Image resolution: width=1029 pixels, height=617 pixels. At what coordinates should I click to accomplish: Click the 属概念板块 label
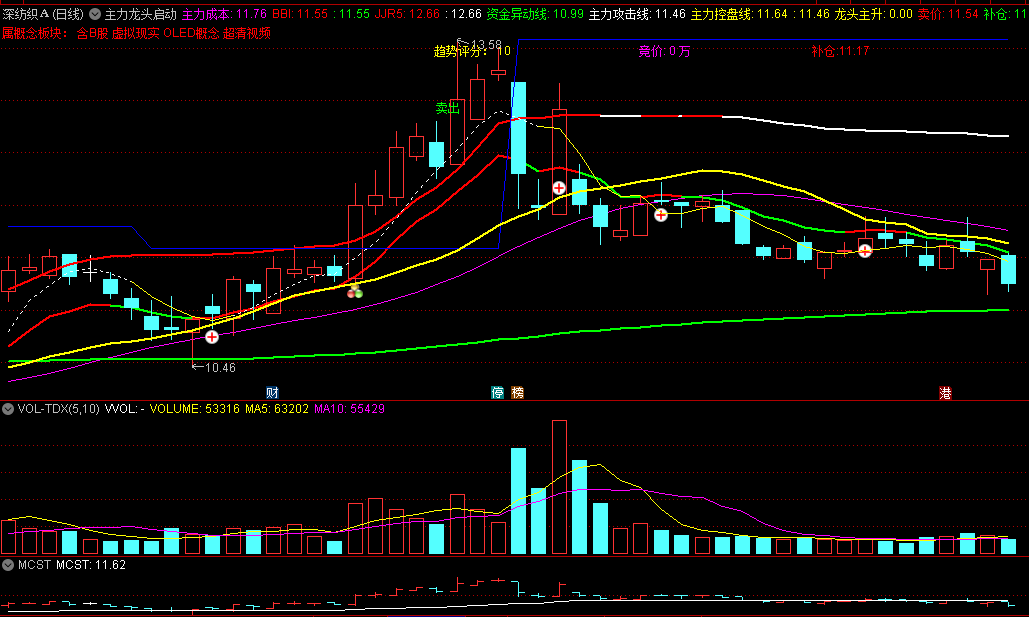pyautogui.click(x=33, y=33)
